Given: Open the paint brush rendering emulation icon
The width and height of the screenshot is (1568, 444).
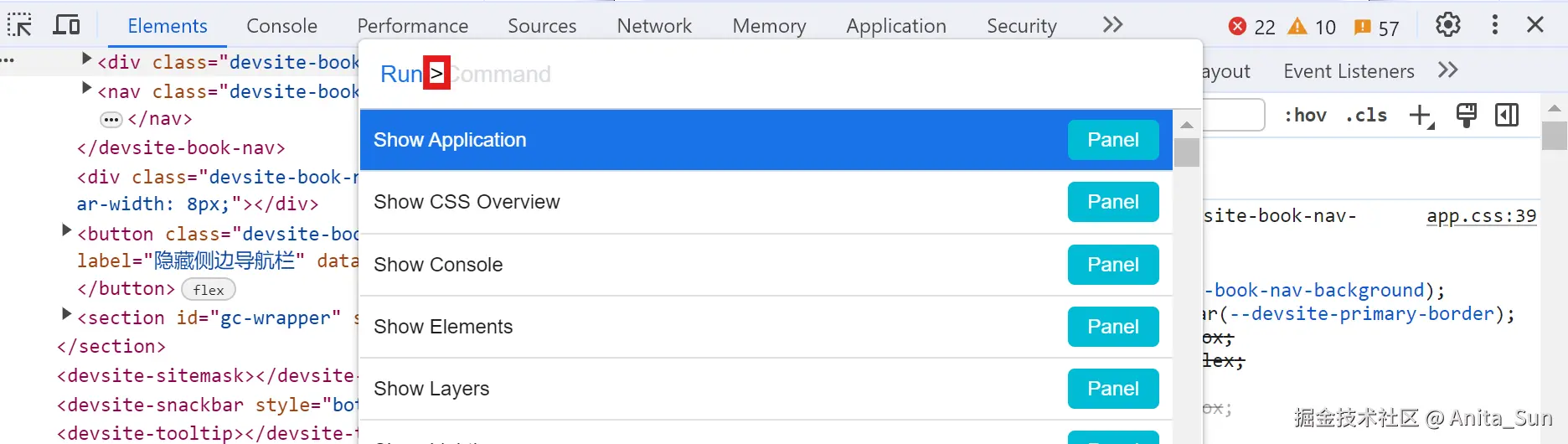Looking at the screenshot, I should 1466,116.
